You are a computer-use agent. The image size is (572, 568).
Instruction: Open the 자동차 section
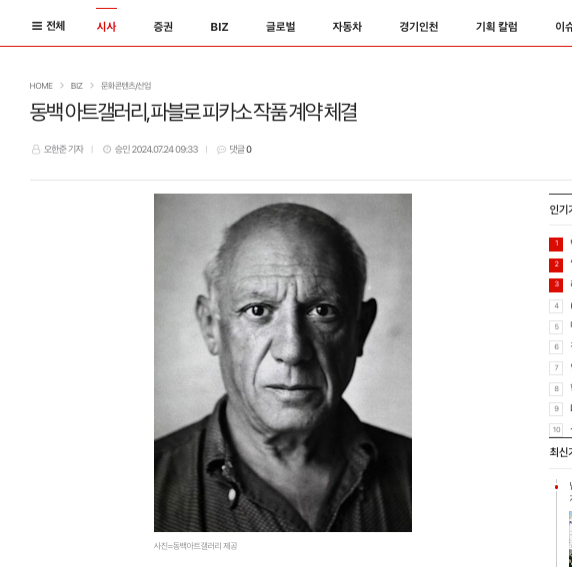pos(347,27)
